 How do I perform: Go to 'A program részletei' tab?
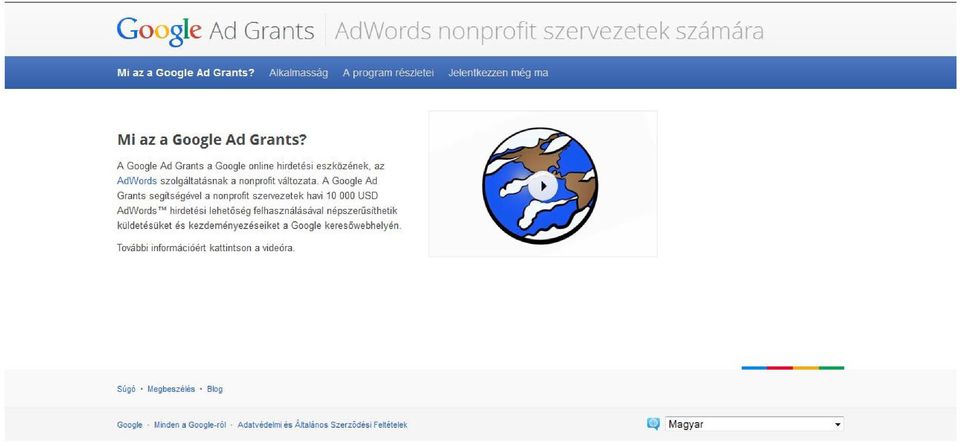(388, 73)
